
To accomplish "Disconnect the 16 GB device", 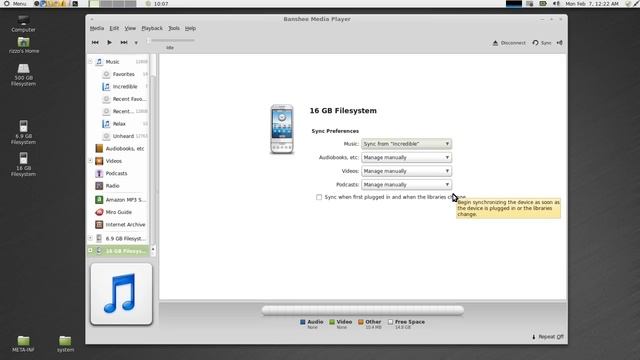I will tap(509, 43).
